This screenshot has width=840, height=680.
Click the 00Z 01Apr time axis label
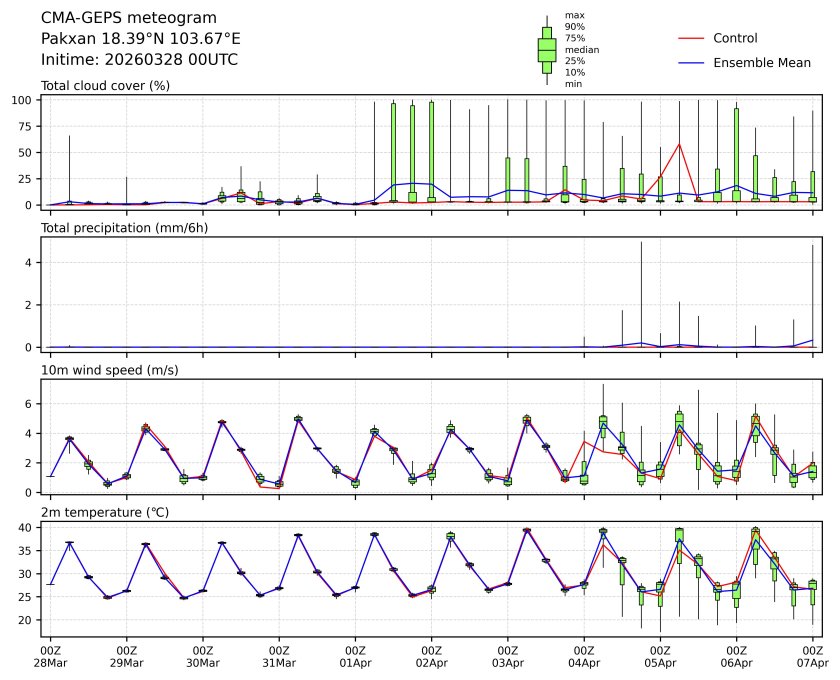point(355,656)
